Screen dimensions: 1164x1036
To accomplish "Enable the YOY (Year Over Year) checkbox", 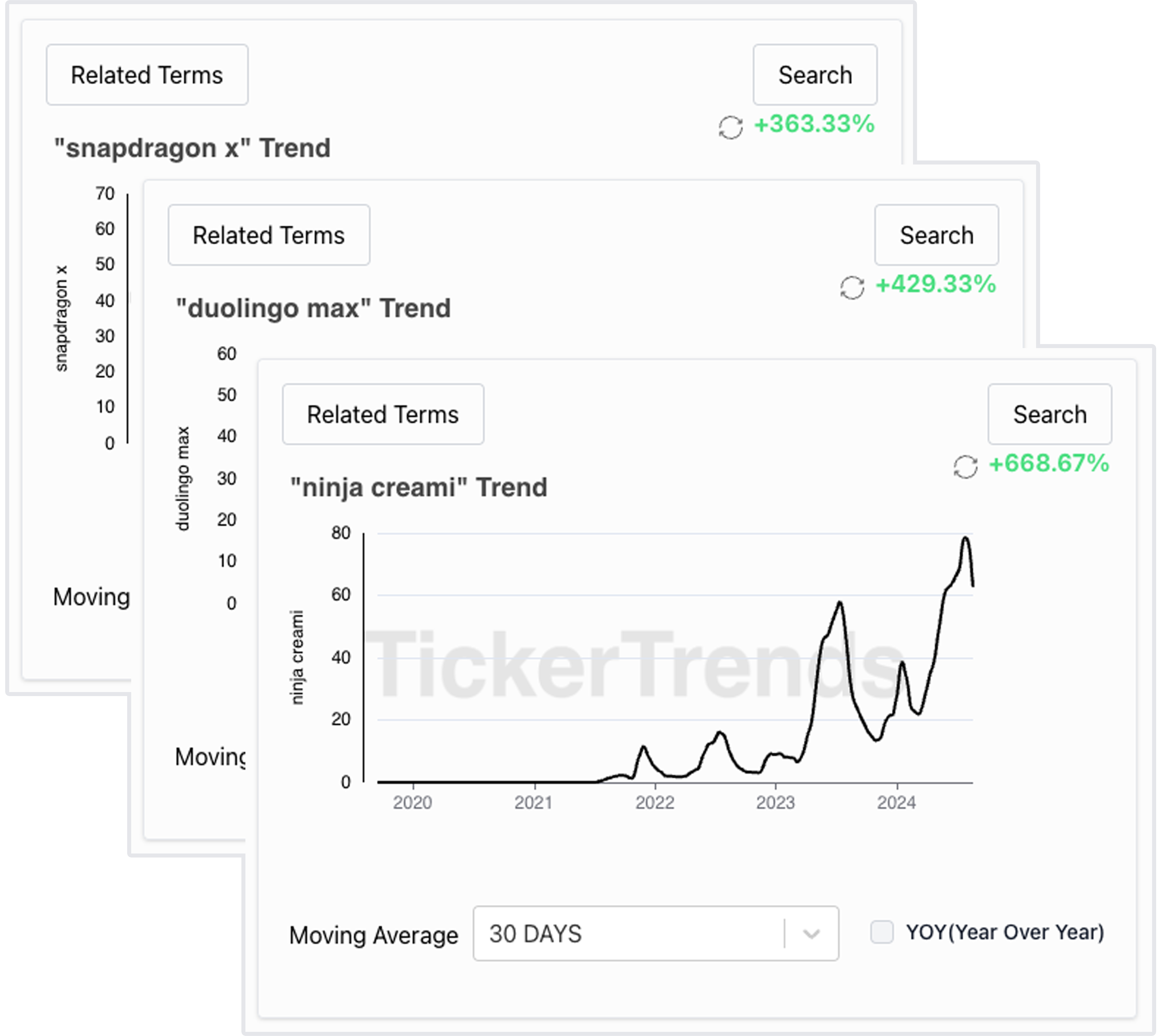I will coord(881,932).
